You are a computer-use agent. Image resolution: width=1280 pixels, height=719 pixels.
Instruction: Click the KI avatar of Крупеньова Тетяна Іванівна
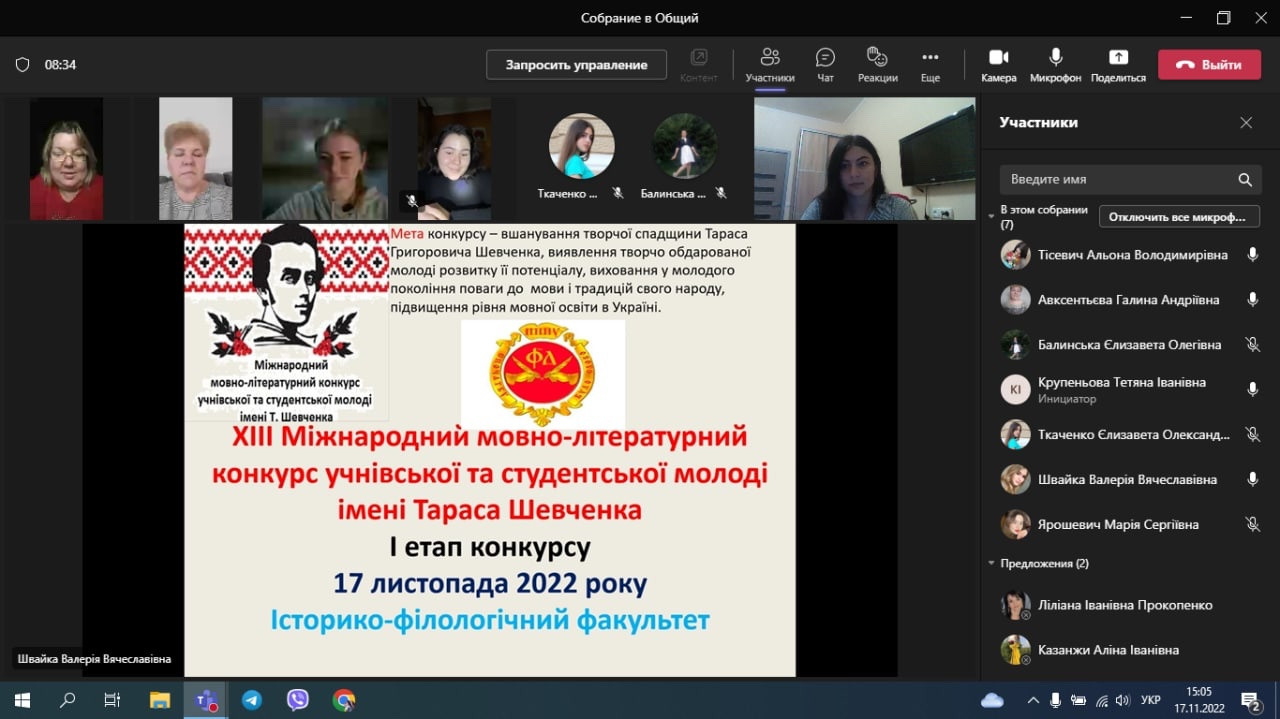[1015, 389]
